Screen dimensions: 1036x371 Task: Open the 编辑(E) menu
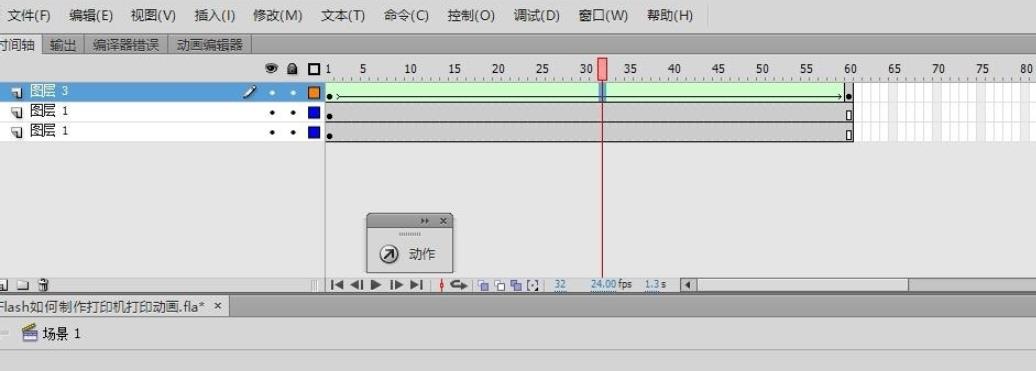coord(91,15)
